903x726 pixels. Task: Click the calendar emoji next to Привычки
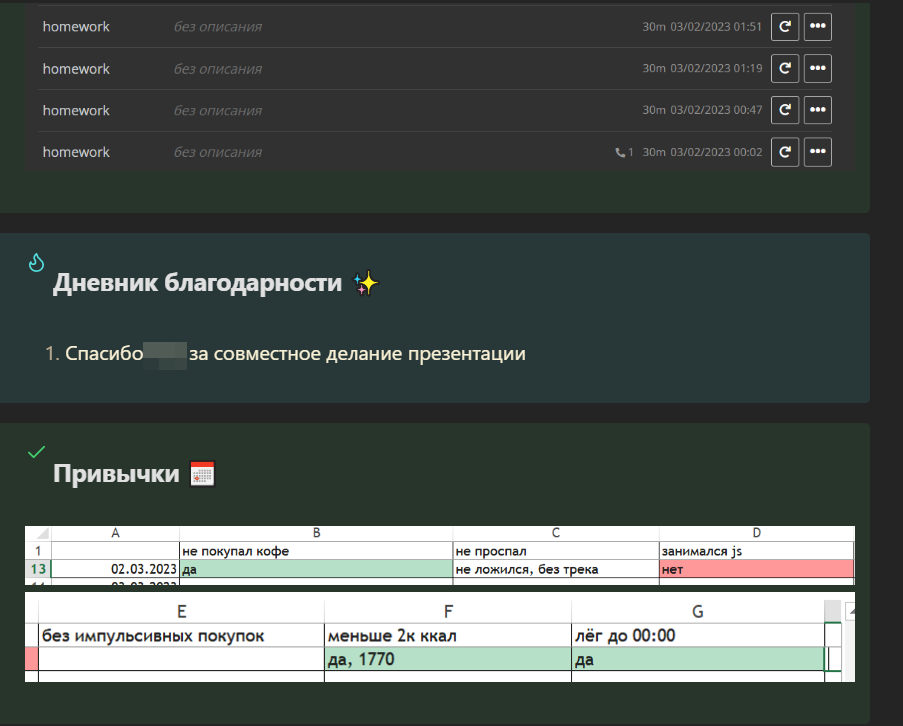[x=203, y=474]
